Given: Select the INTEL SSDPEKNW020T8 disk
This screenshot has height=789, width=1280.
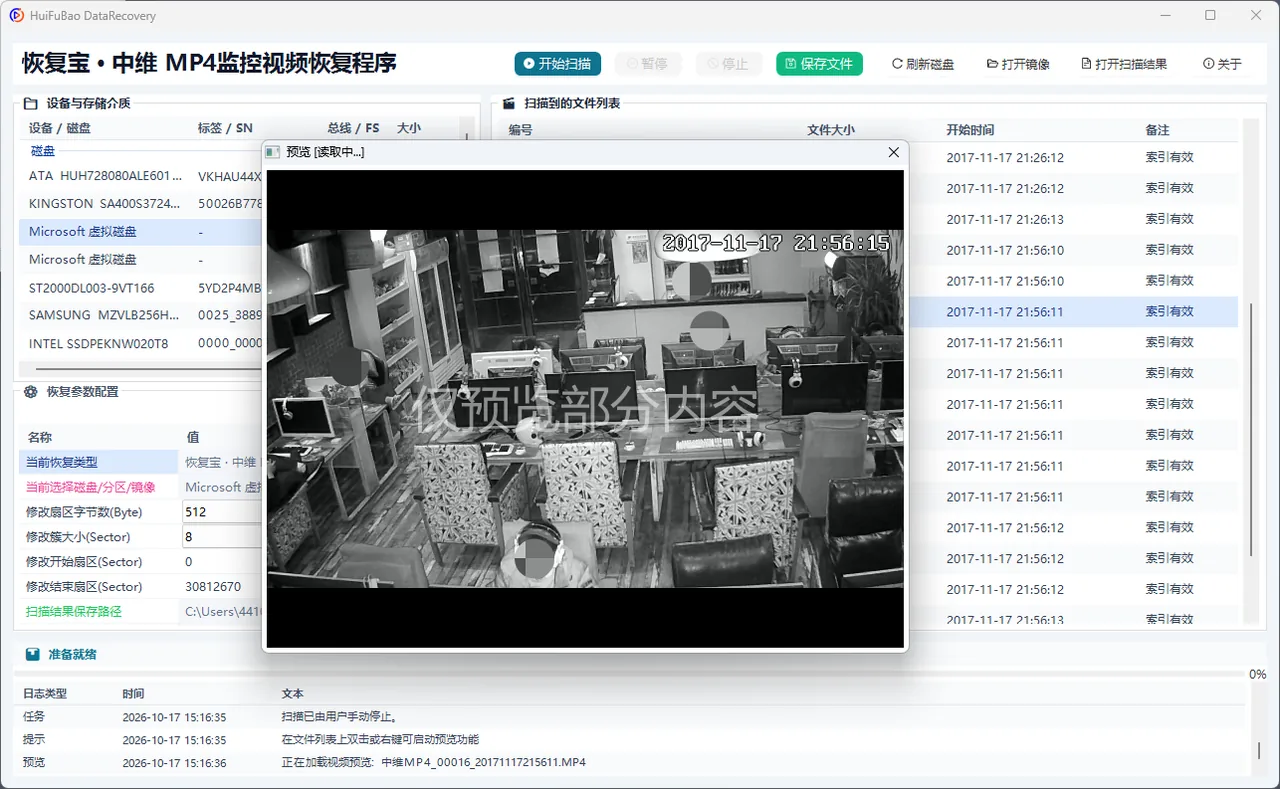Looking at the screenshot, I should 140,344.
